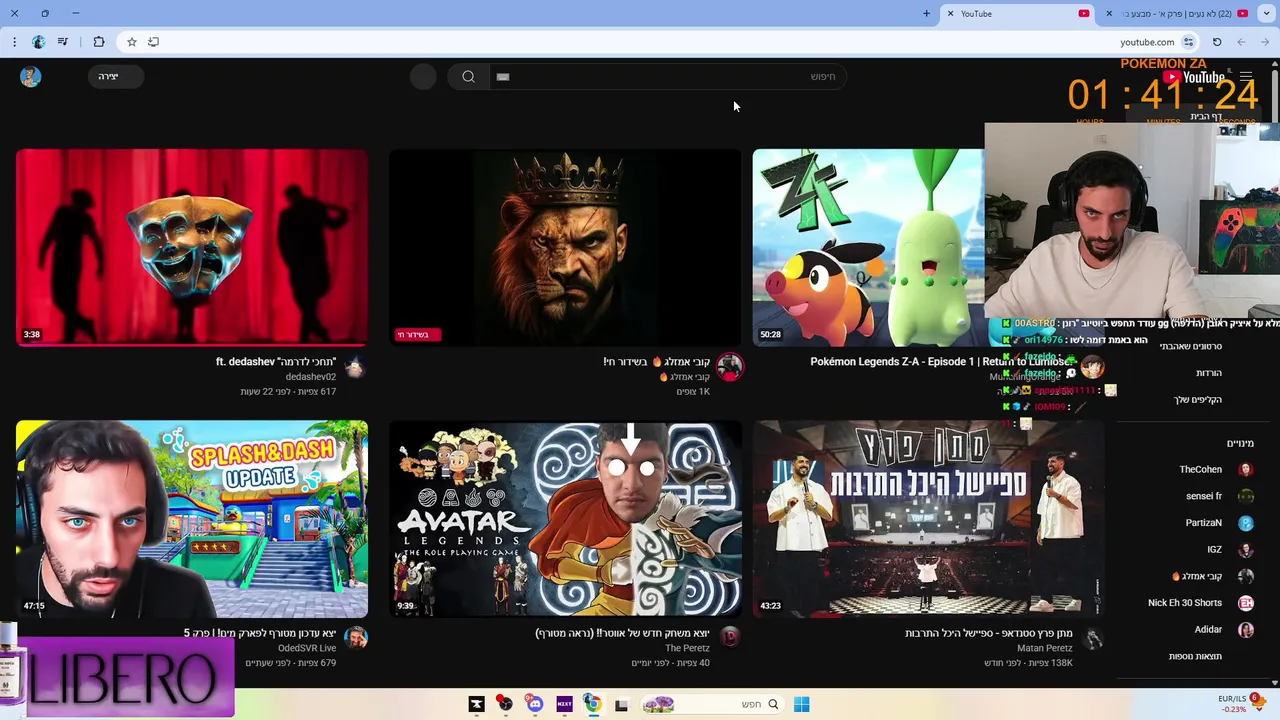The image size is (1280, 720).
Task: Open a new tab with plus button
Action: coord(926,14)
